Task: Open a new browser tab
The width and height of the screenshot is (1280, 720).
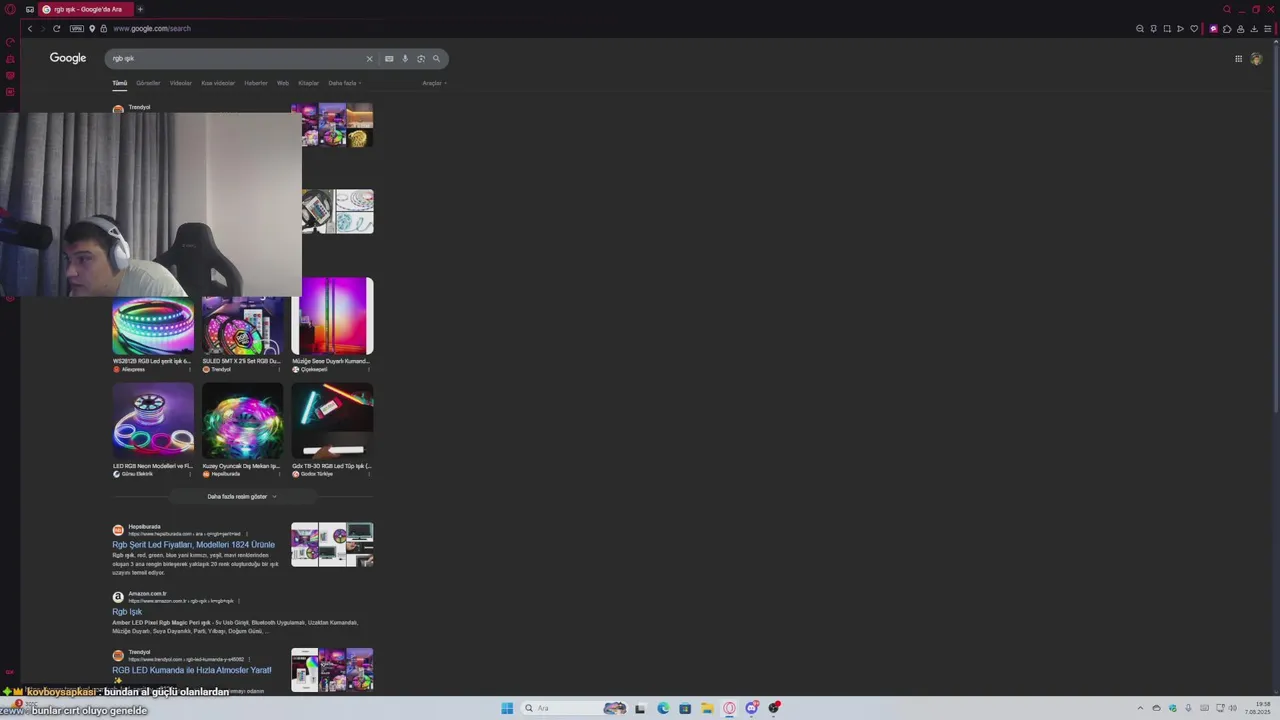Action: point(140,9)
